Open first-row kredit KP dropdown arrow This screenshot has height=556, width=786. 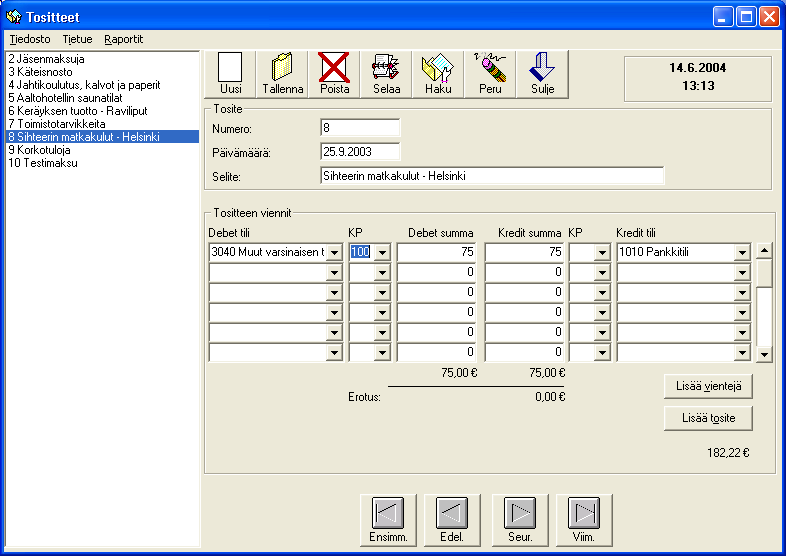(602, 252)
